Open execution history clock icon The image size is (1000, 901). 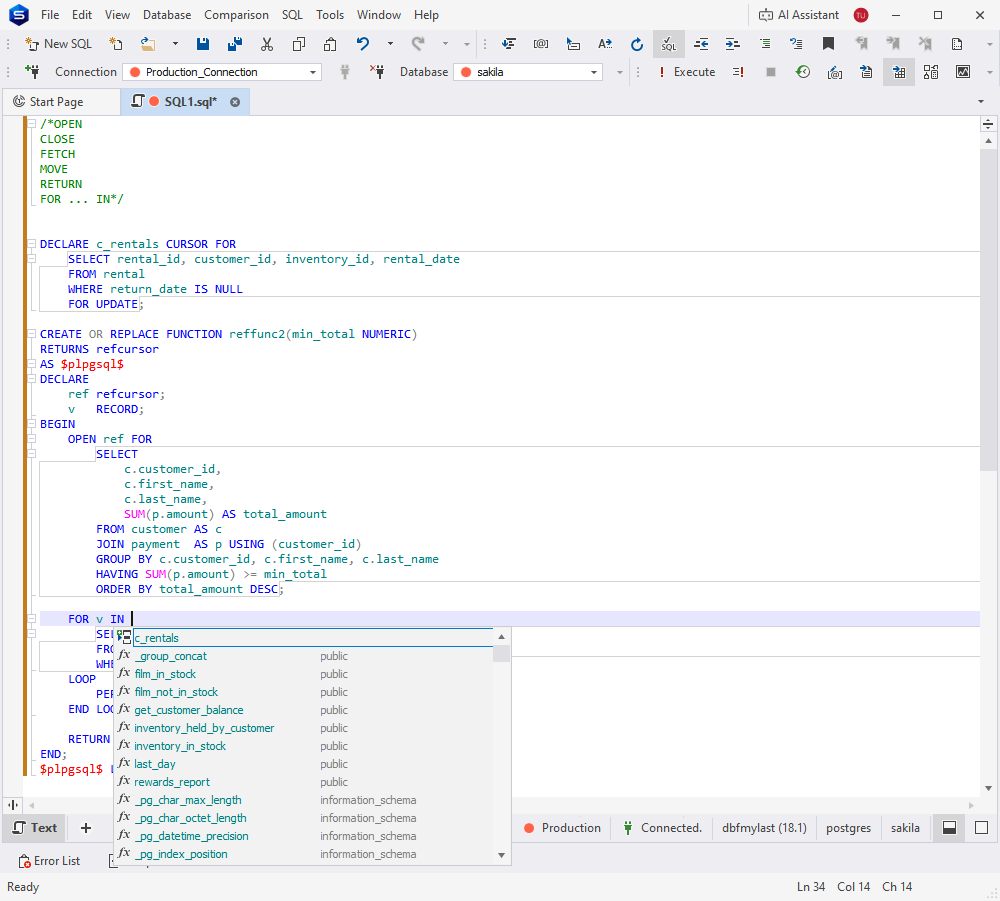pos(802,72)
